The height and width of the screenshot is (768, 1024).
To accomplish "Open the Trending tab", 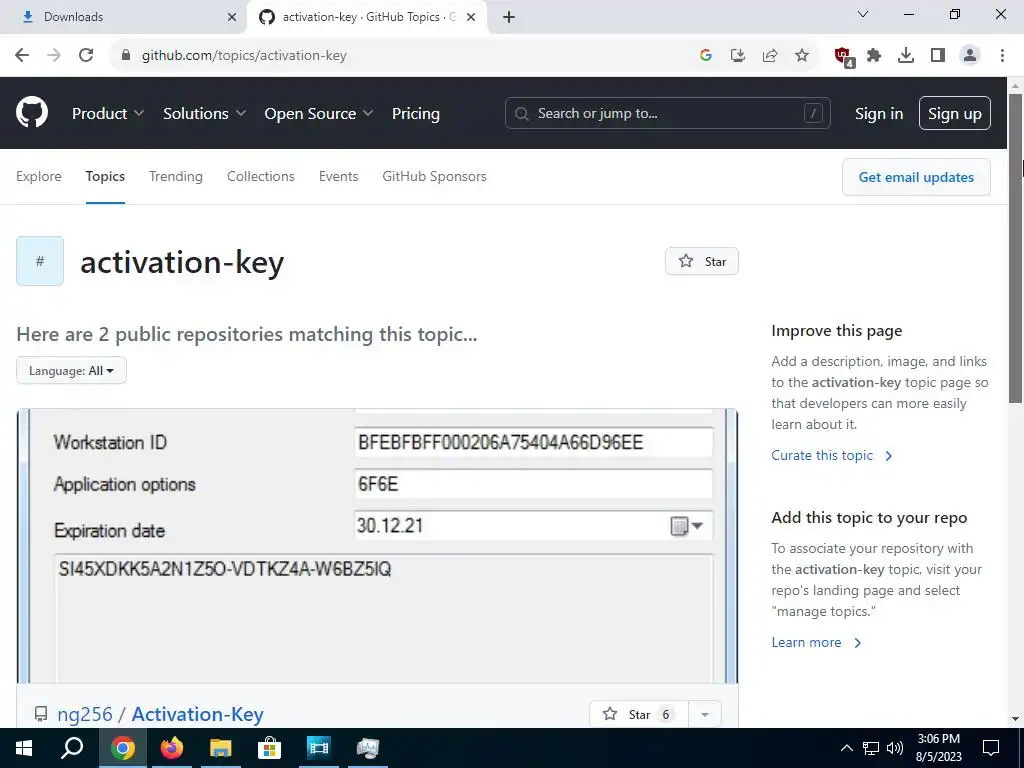I will click(x=176, y=176).
